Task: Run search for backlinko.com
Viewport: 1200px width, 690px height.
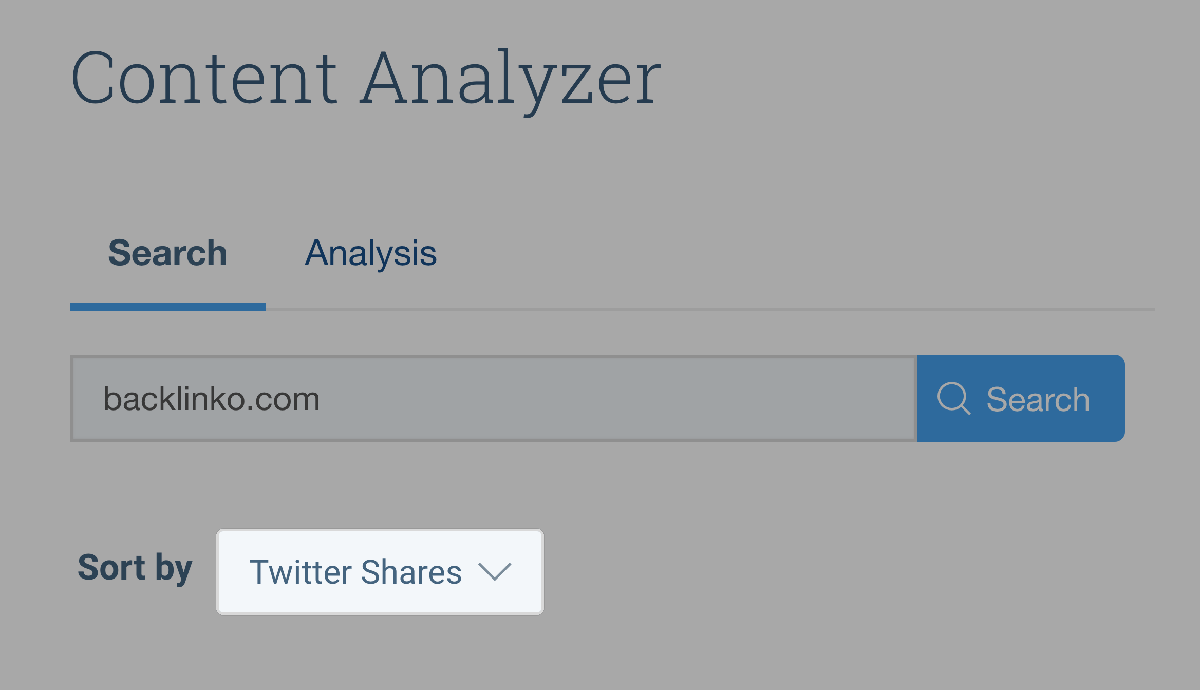Action: tap(1020, 398)
